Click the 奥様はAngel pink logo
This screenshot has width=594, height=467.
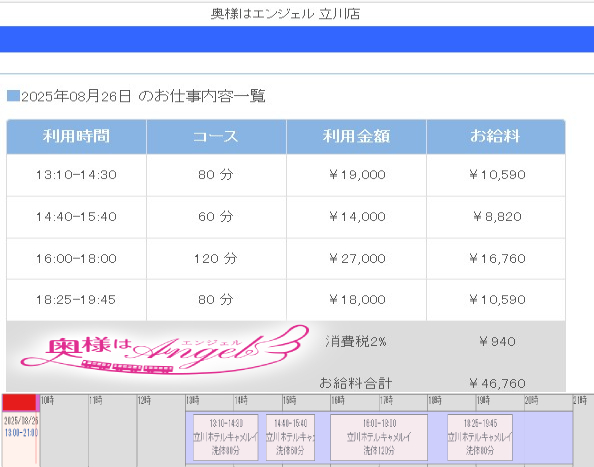(x=165, y=350)
